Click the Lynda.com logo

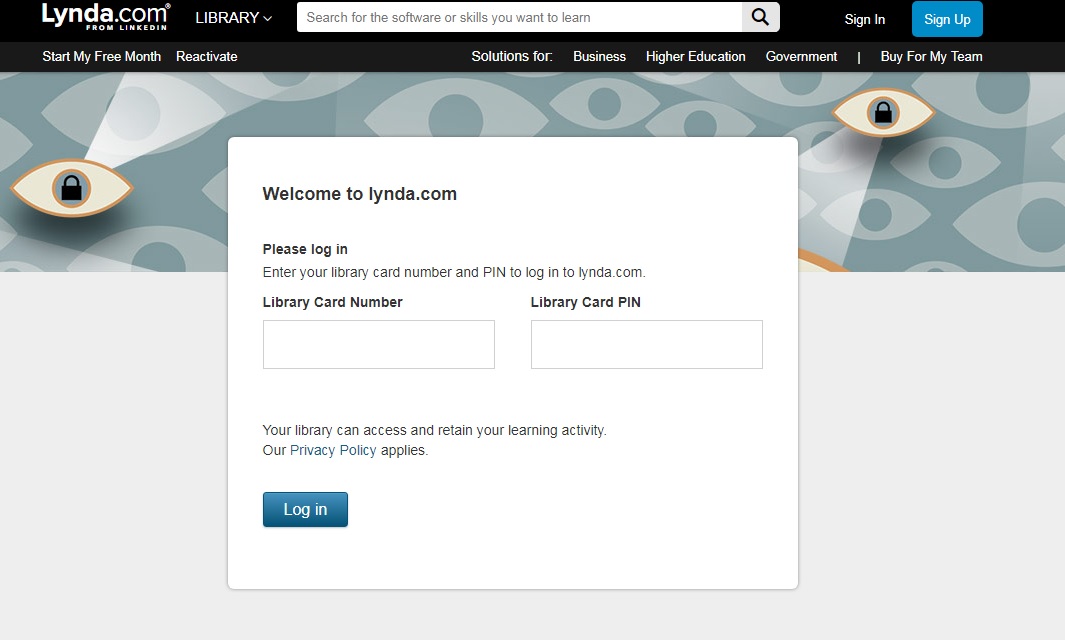click(x=106, y=16)
